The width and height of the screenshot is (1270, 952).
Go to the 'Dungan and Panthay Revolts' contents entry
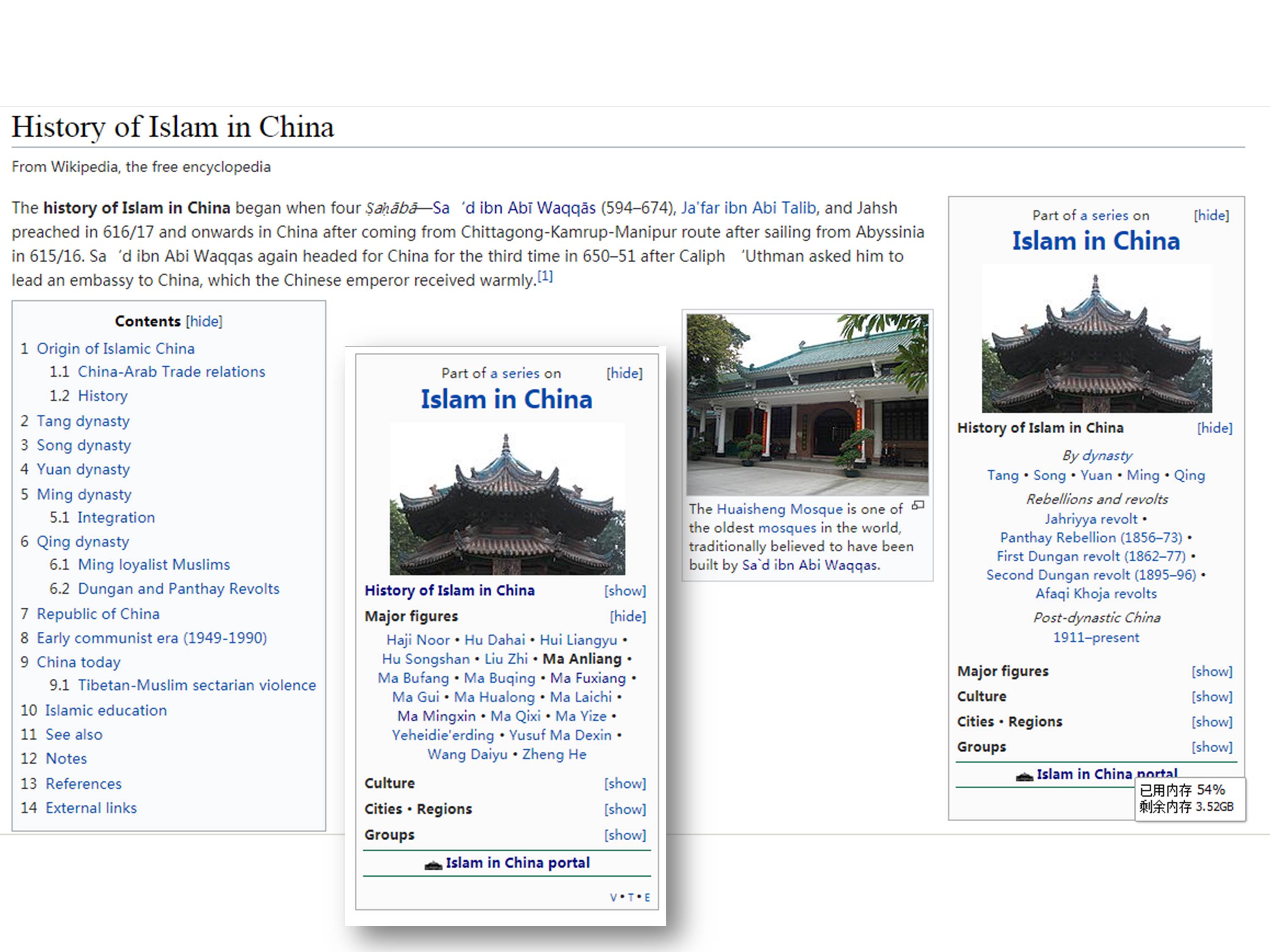179,589
